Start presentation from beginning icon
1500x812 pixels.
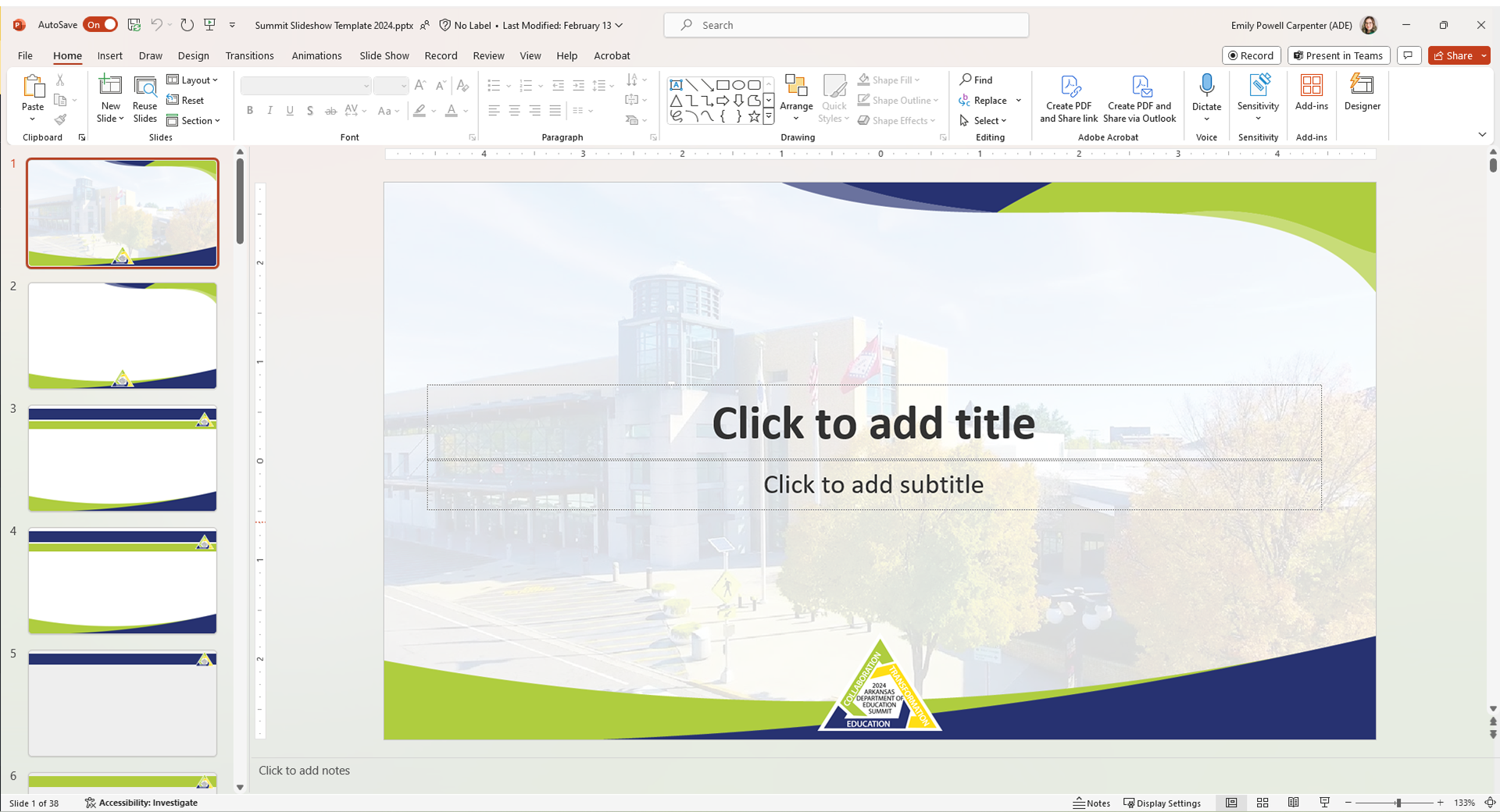(209, 25)
